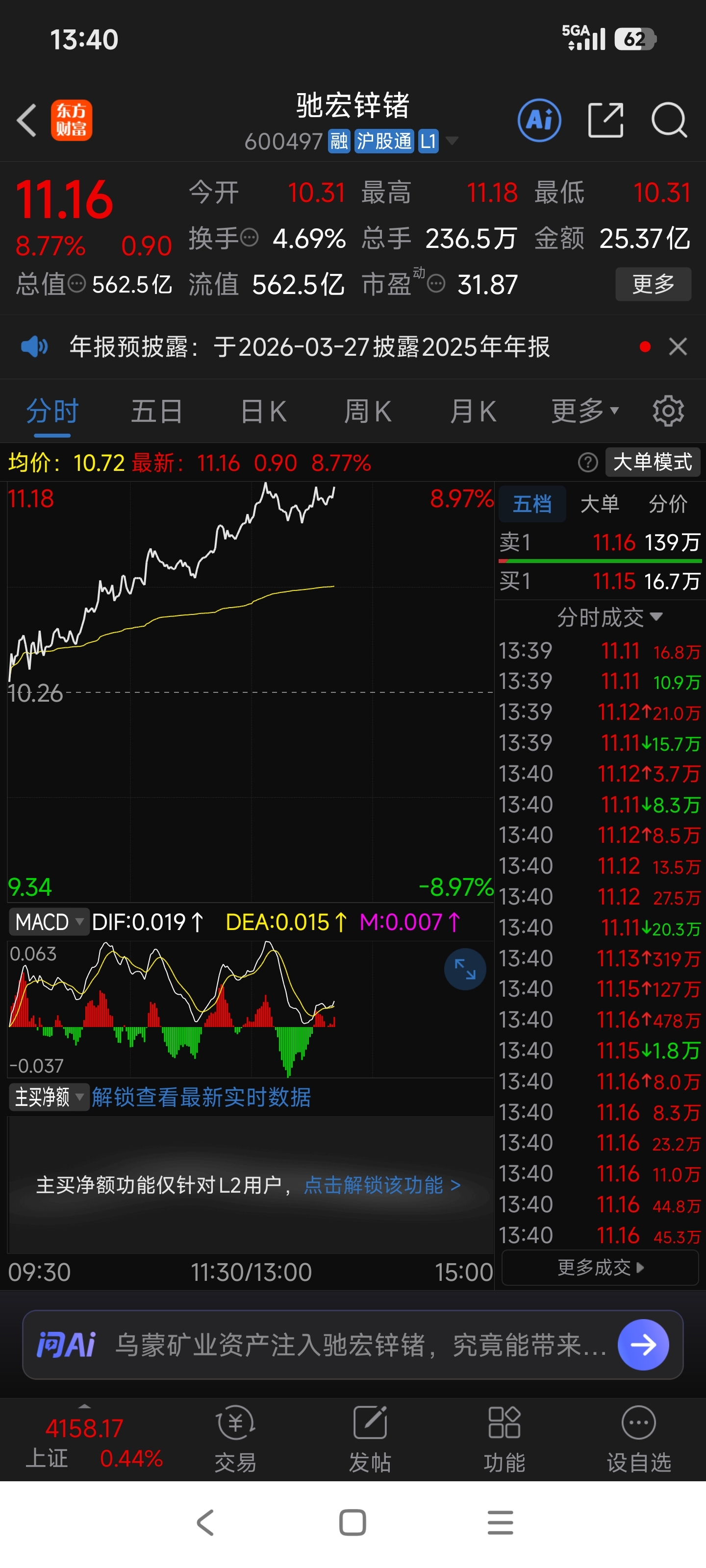Open the Eastmoney (东方财富) logo icon

click(71, 120)
